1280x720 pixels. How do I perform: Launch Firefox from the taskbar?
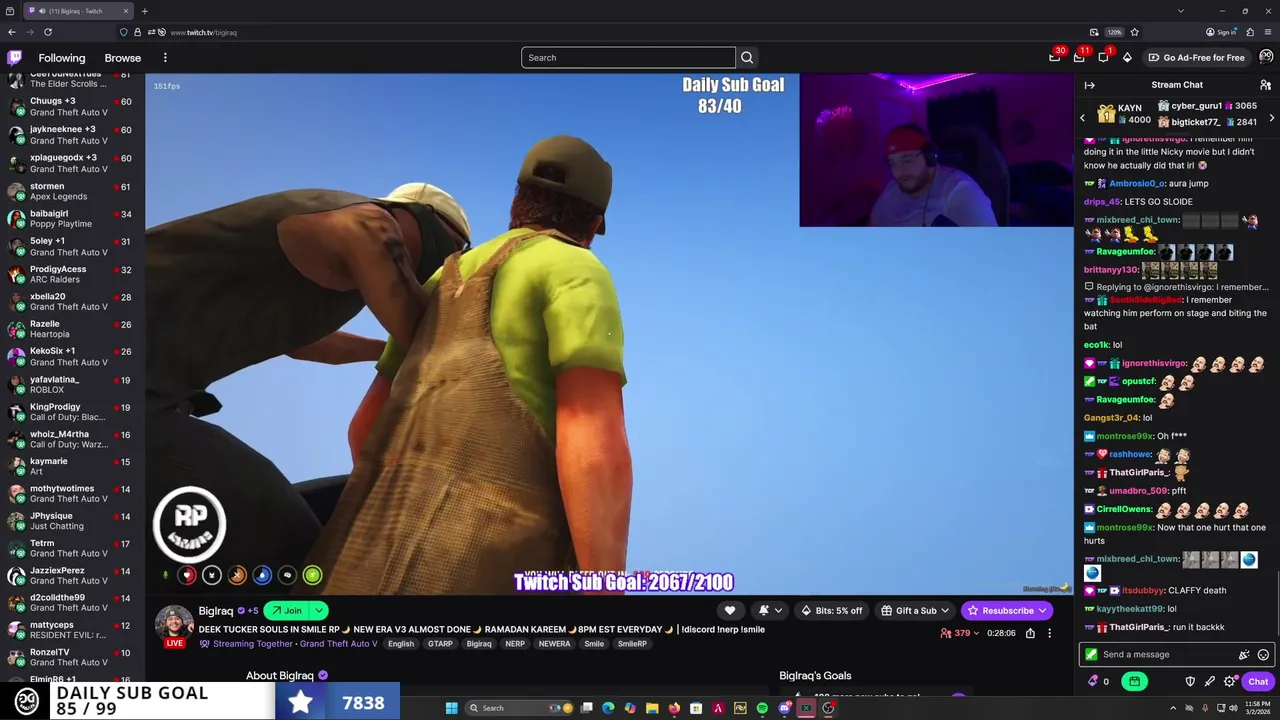(x=674, y=708)
